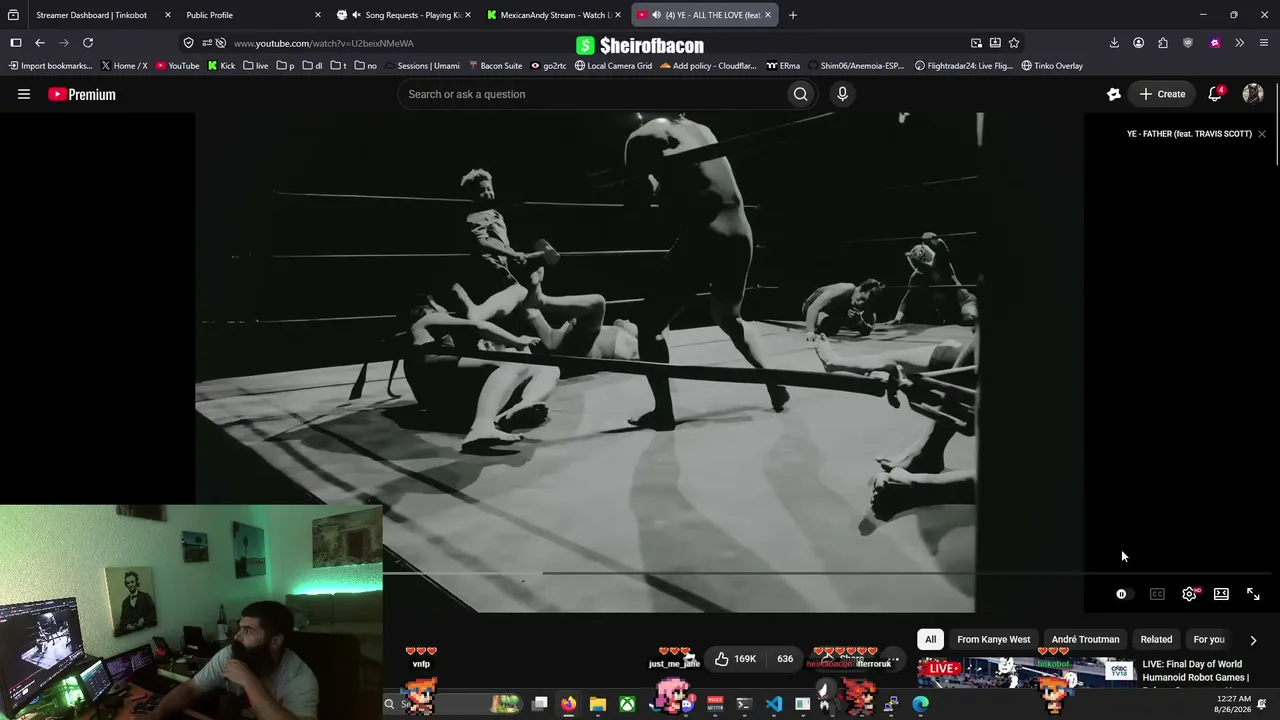
Task: Go to YouTube Premium home logo
Action: pyautogui.click(x=82, y=94)
